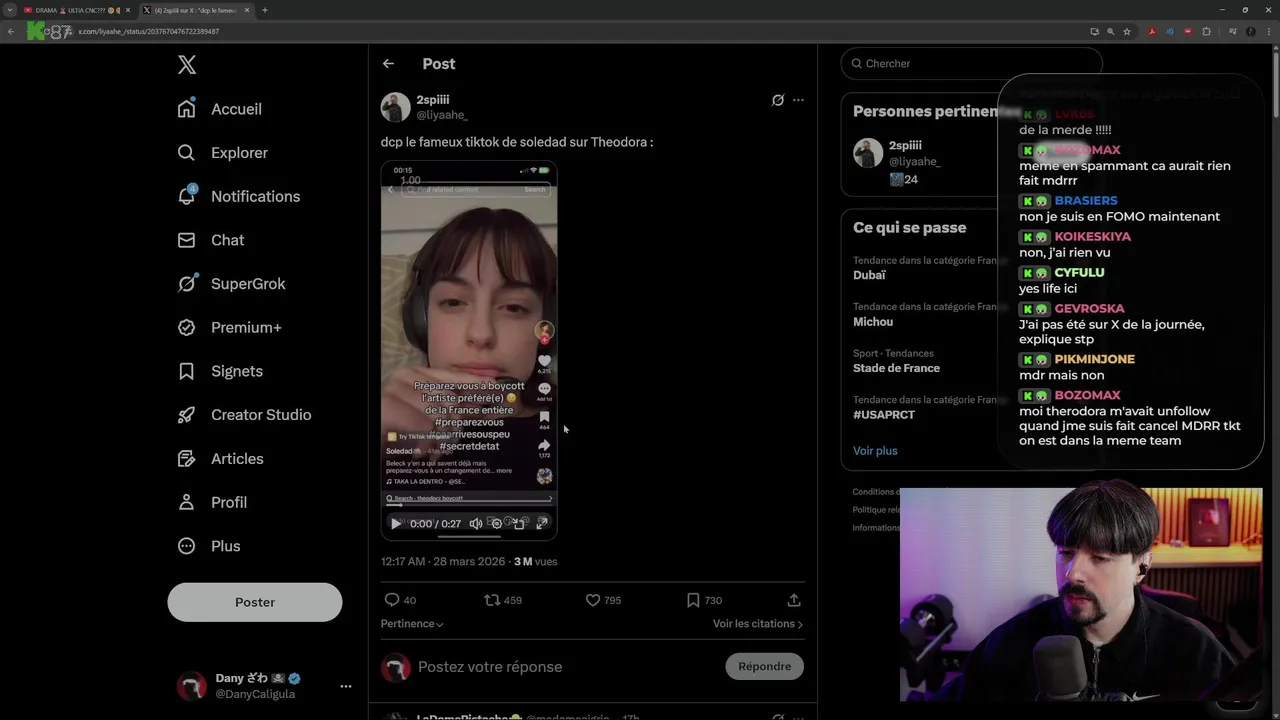Click the BRASIERS username in chat

(x=1086, y=201)
